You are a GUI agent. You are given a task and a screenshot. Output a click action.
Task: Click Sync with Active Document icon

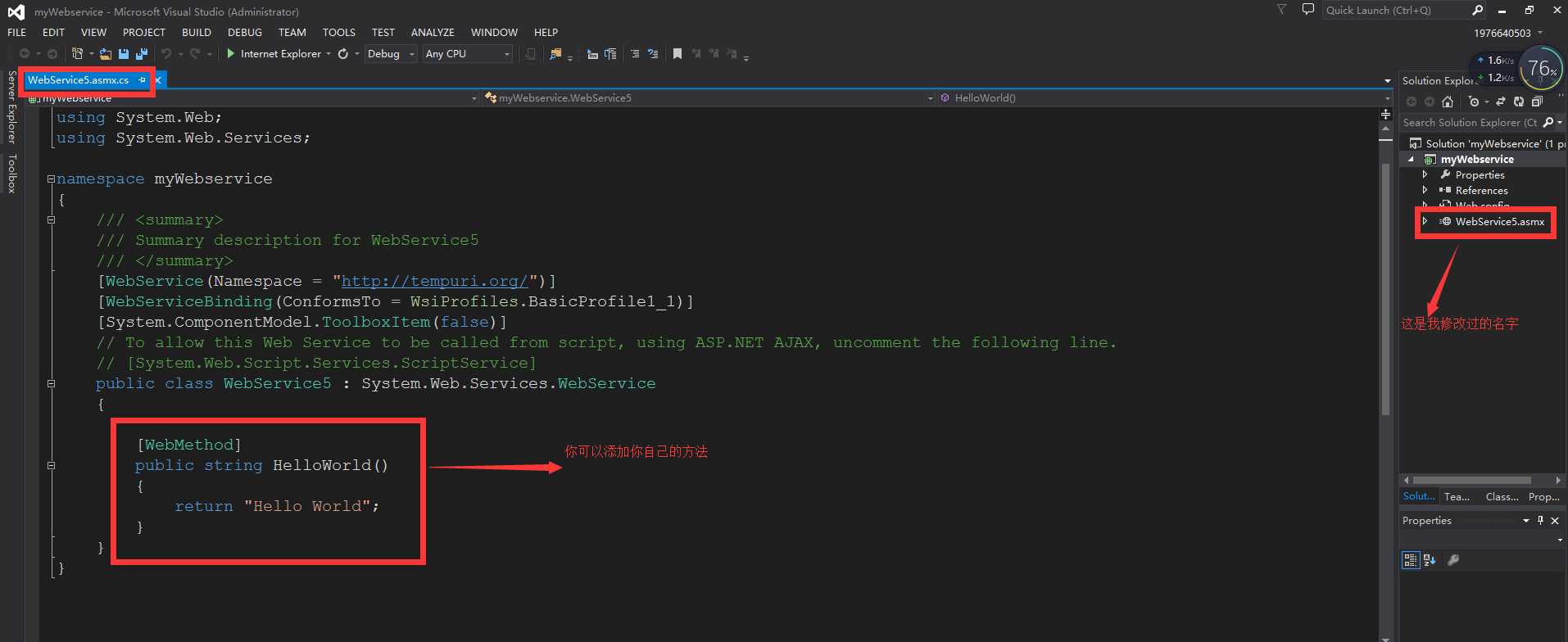[1500, 102]
